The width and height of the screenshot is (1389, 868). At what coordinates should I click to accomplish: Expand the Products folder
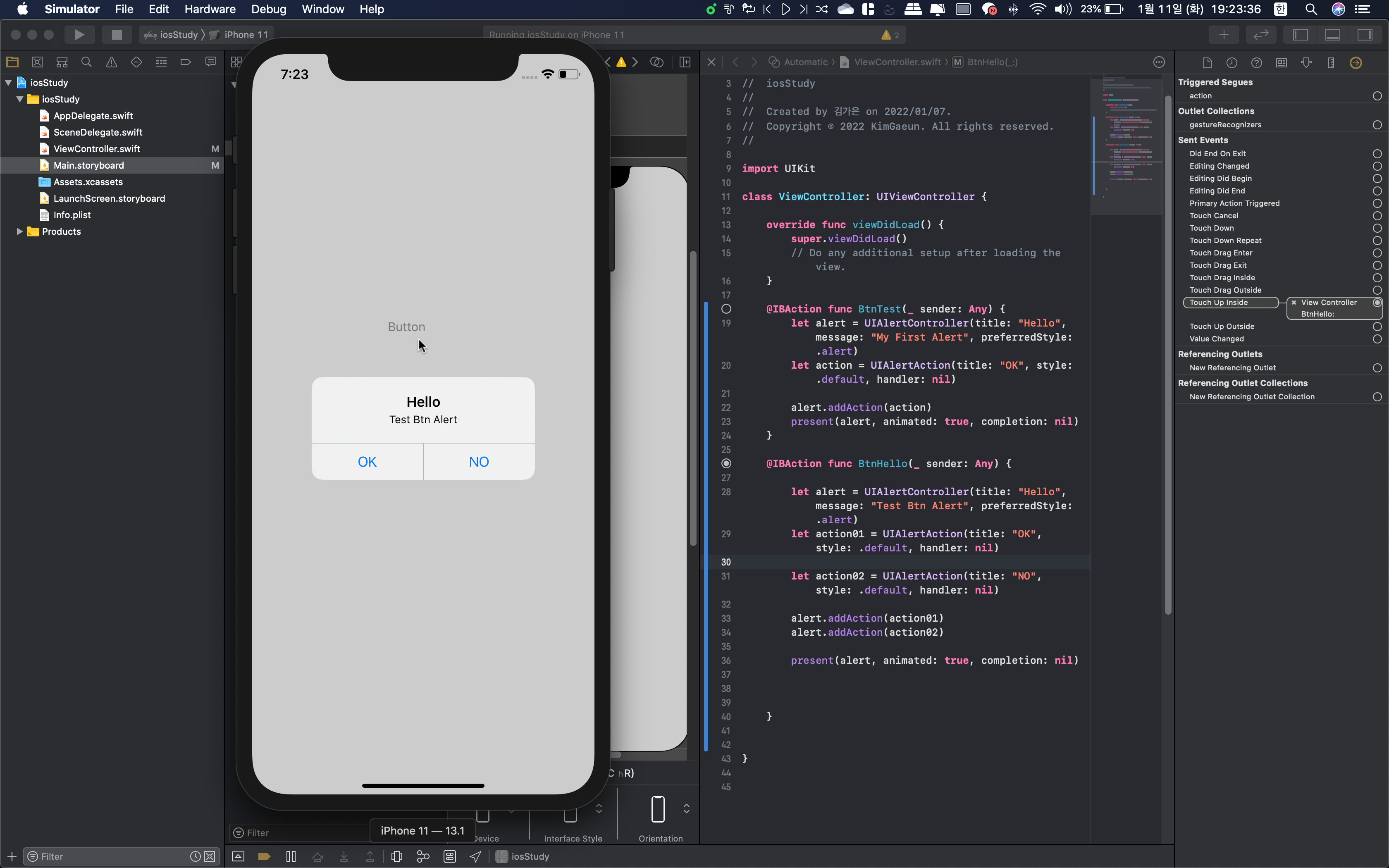pos(19,231)
